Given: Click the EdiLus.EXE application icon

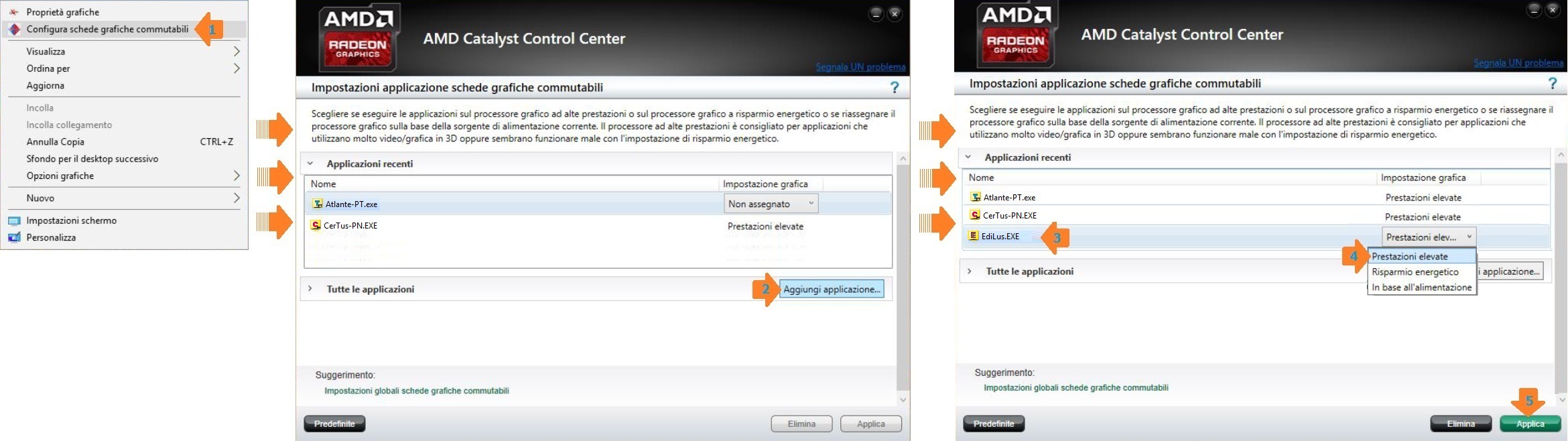Looking at the screenshot, I should [x=974, y=236].
